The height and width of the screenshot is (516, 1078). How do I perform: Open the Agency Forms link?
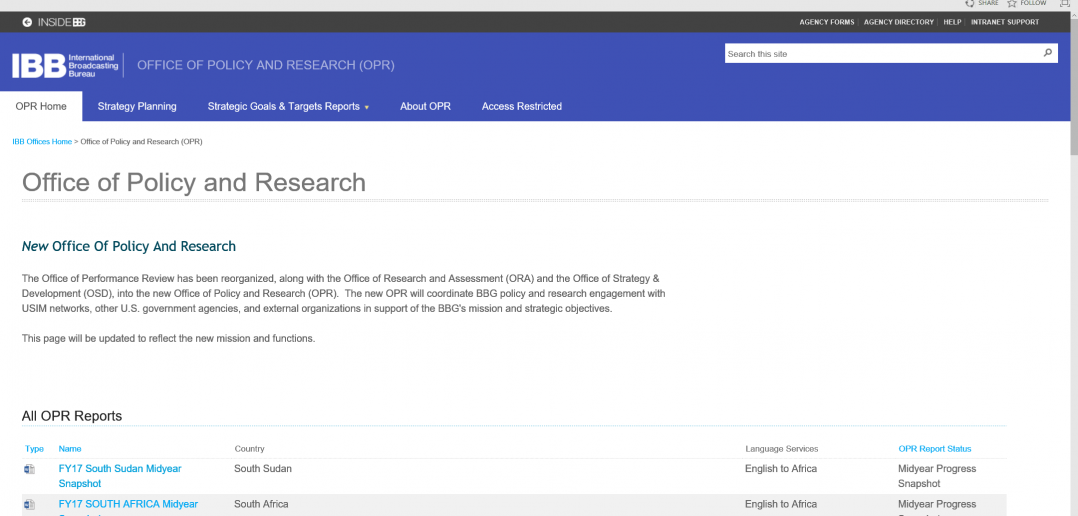(827, 22)
